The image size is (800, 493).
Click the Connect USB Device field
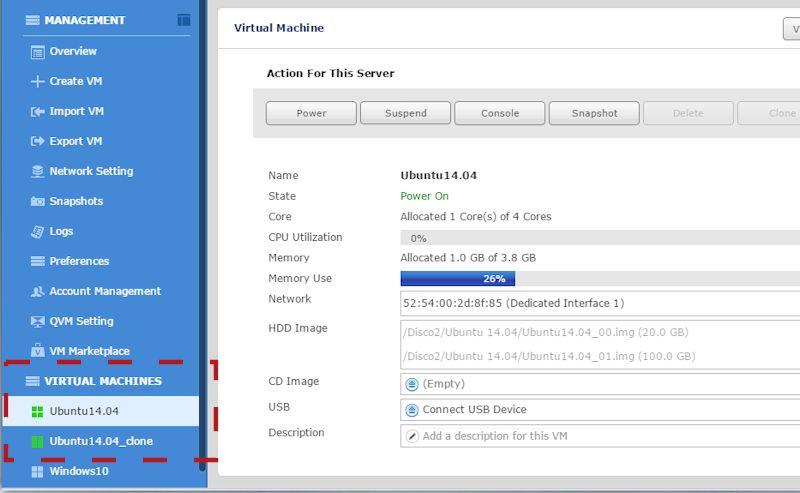click(600, 410)
